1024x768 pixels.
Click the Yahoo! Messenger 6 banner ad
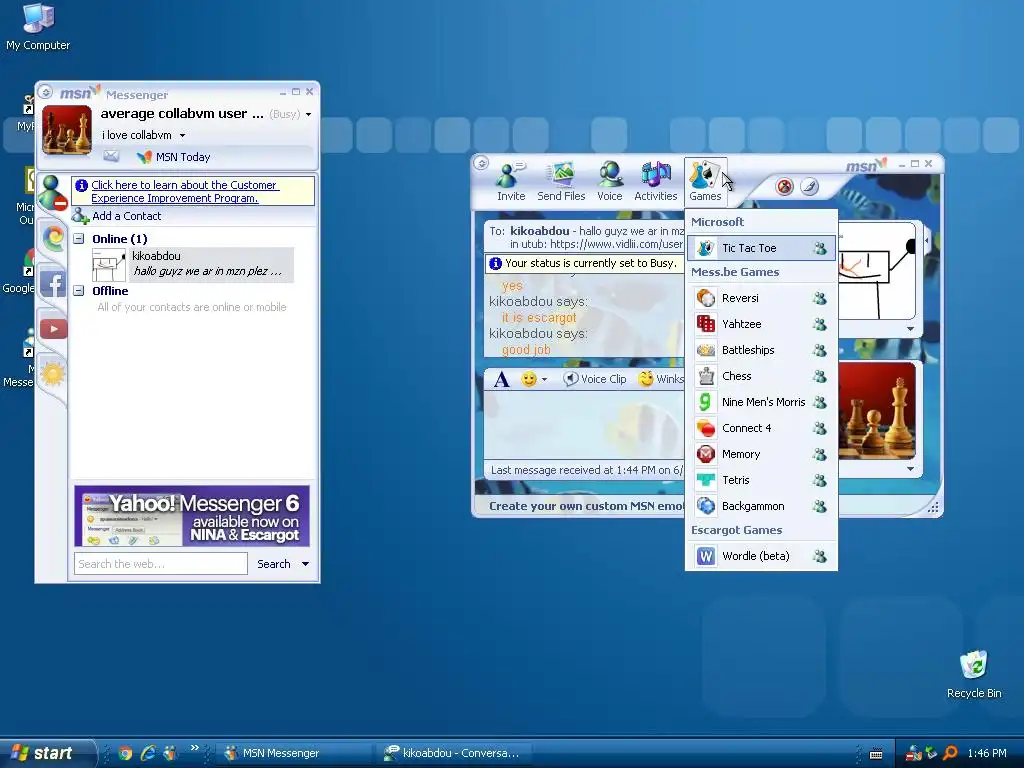(x=192, y=516)
